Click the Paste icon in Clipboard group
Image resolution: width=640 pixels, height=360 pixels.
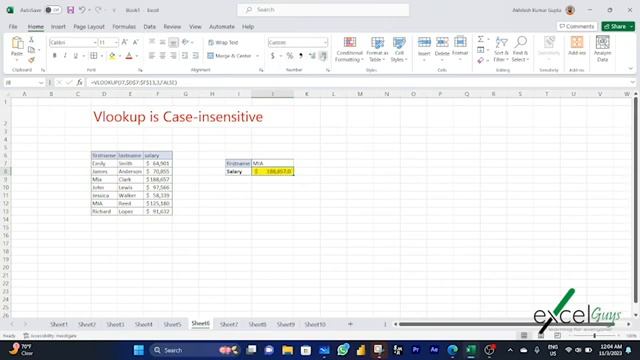pos(17,43)
